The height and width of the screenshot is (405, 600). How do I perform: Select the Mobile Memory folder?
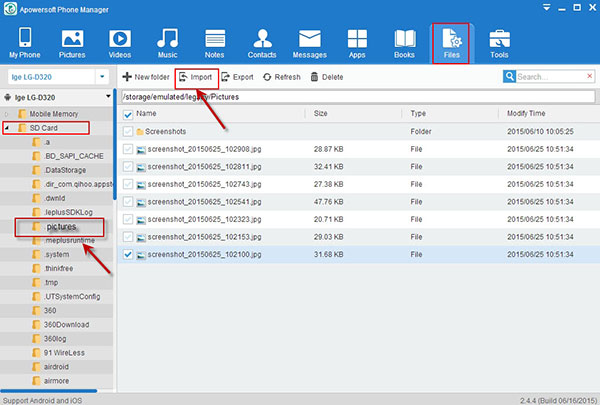[54, 114]
